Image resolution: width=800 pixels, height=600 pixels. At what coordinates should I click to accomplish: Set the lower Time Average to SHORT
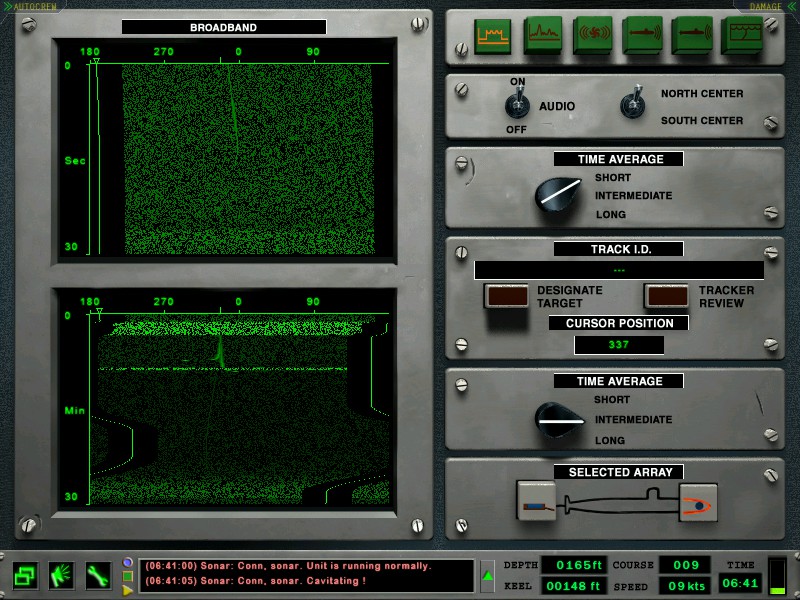point(612,400)
